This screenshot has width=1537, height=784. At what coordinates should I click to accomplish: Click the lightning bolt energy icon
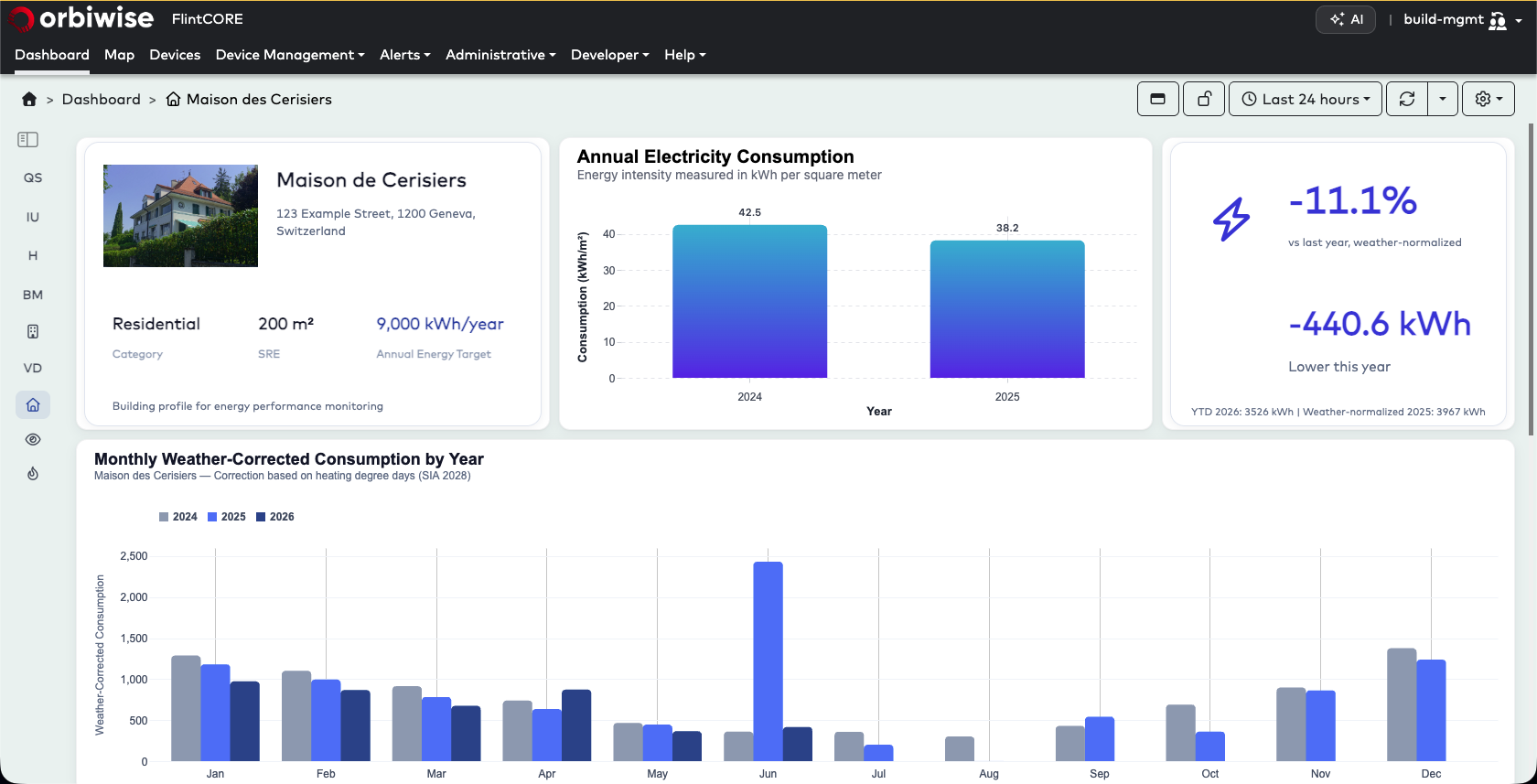pos(1231,220)
